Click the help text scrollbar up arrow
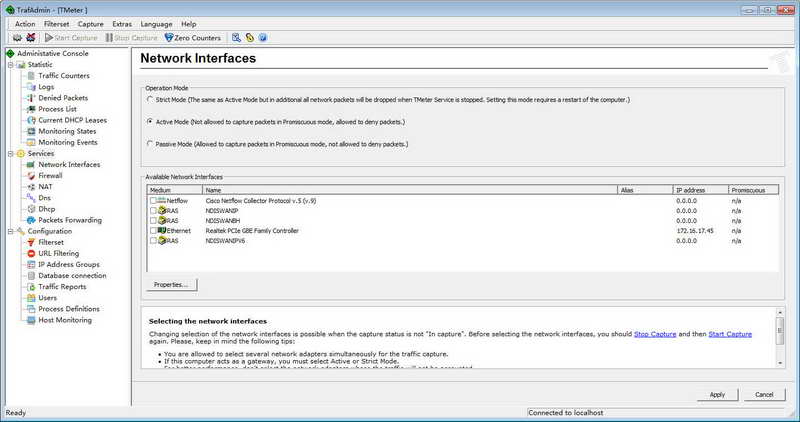The height and width of the screenshot is (422, 800). 780,312
